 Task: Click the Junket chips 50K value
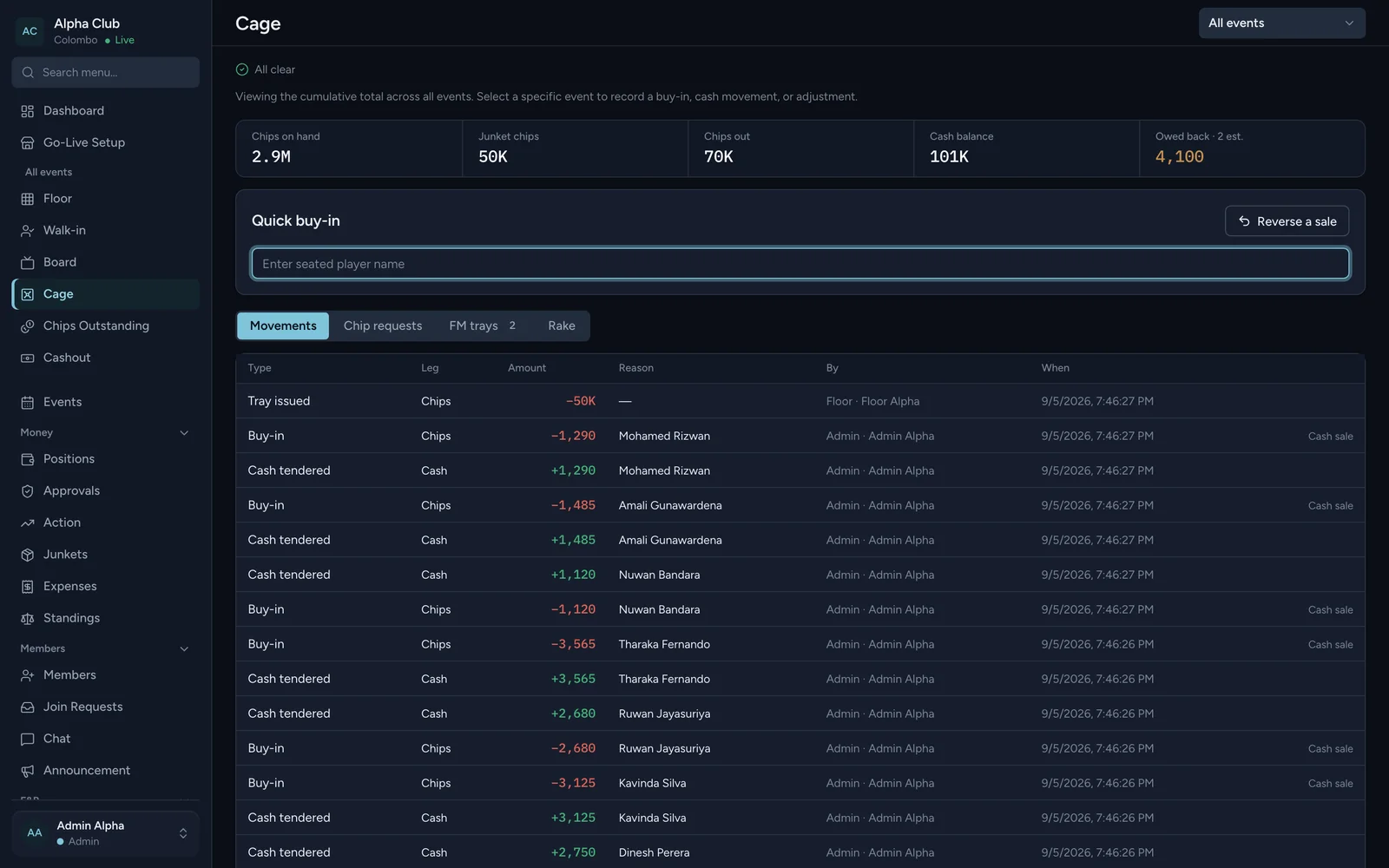click(492, 157)
